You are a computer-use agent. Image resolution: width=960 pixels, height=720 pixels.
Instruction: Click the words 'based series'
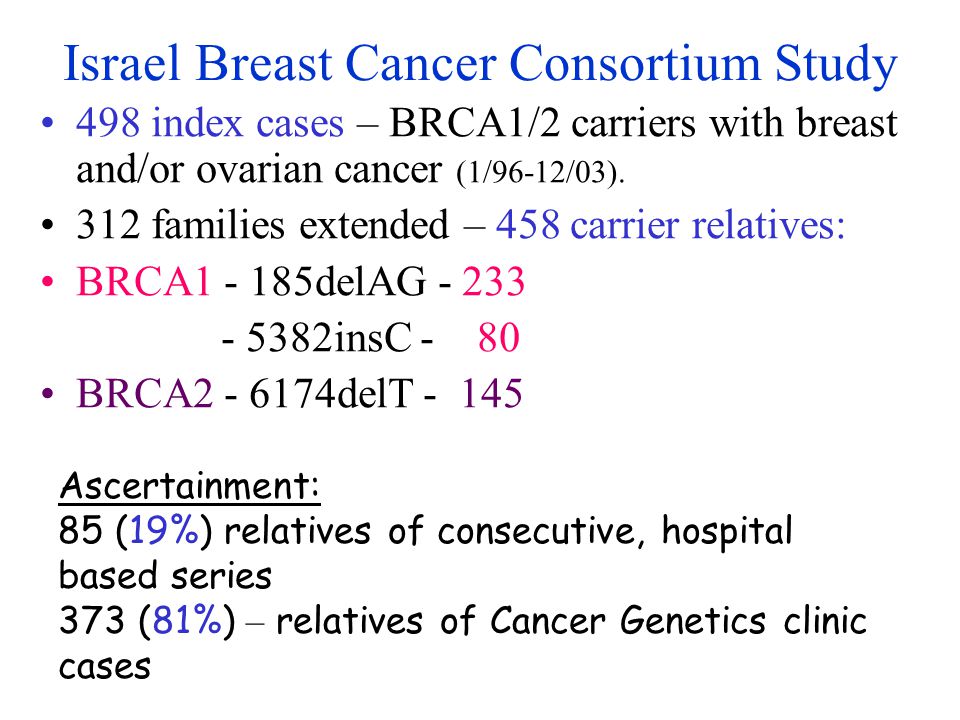165,576
